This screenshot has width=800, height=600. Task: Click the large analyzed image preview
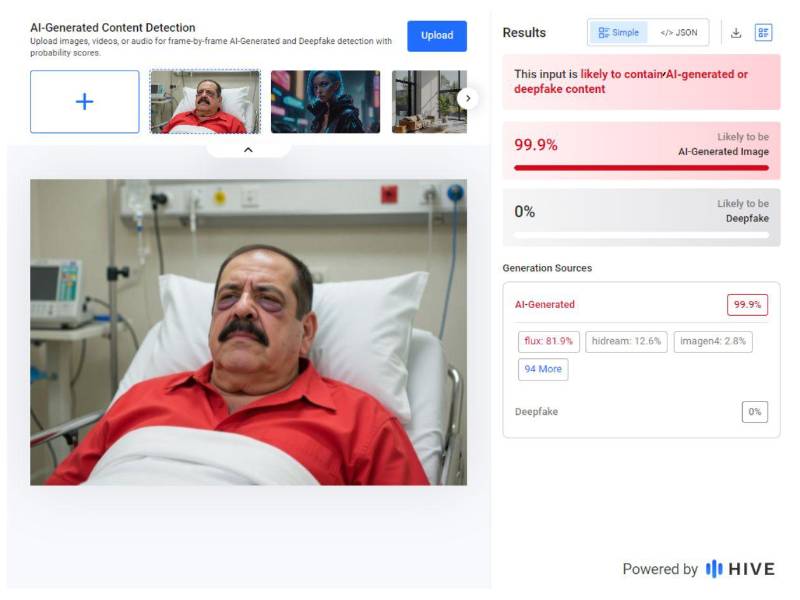(x=248, y=332)
